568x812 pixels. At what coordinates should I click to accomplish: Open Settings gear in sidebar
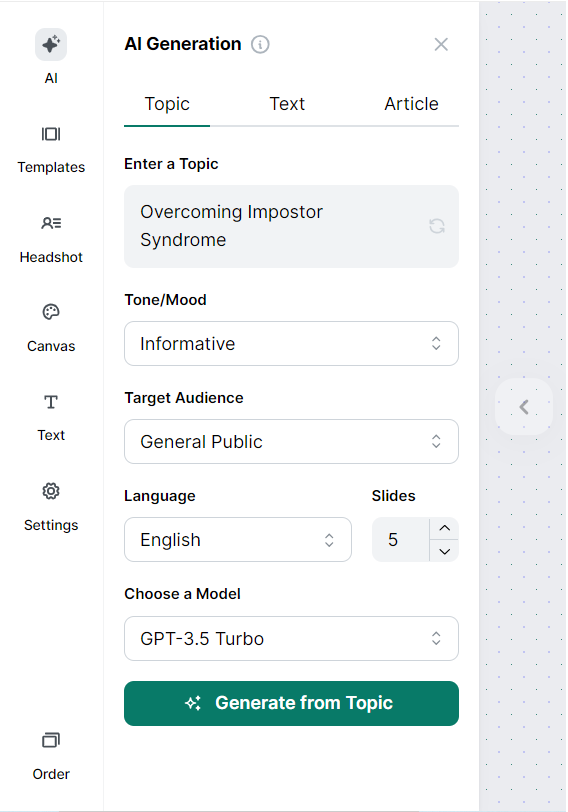pyautogui.click(x=51, y=491)
